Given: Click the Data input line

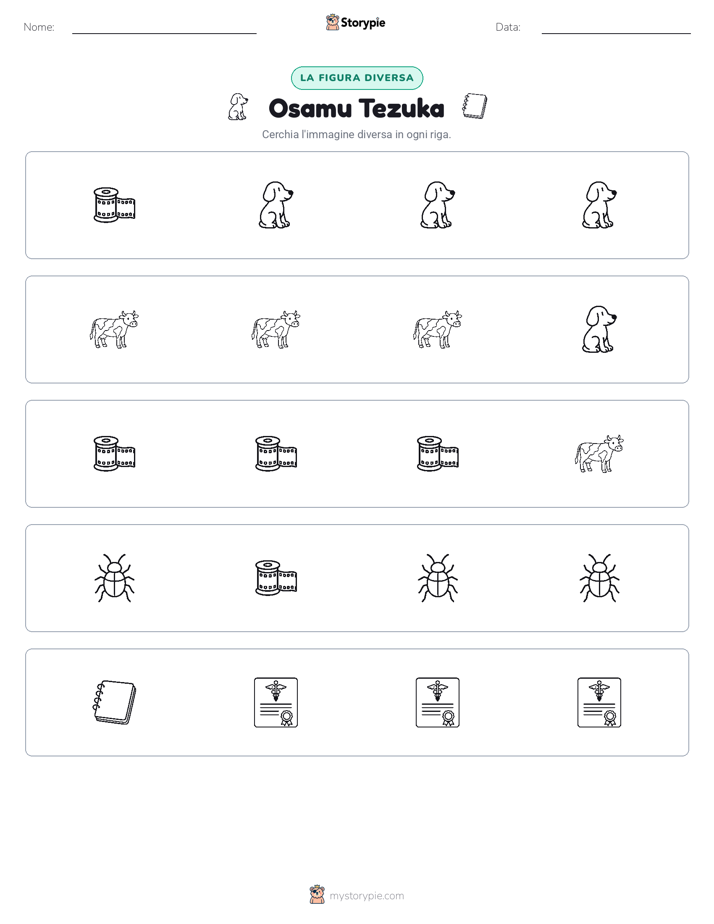Looking at the screenshot, I should (x=616, y=28).
